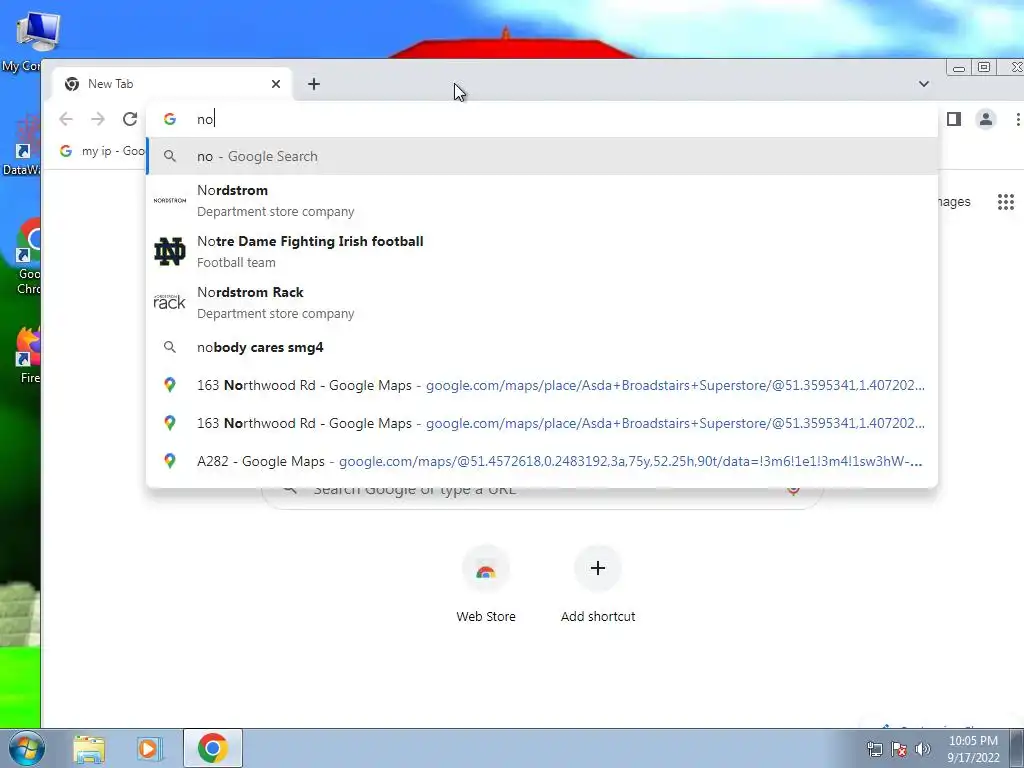This screenshot has width=1024, height=768.
Task: Close the New Tab tab
Action: coord(276,84)
